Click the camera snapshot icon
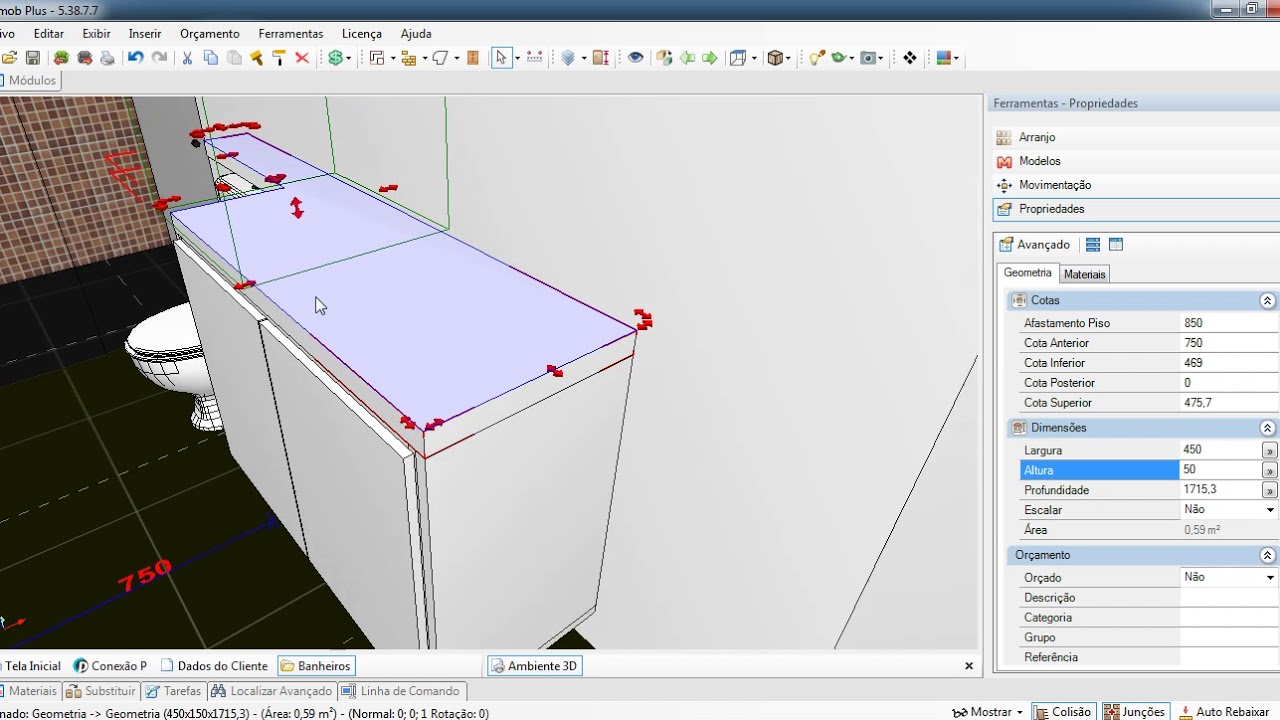 click(x=869, y=58)
